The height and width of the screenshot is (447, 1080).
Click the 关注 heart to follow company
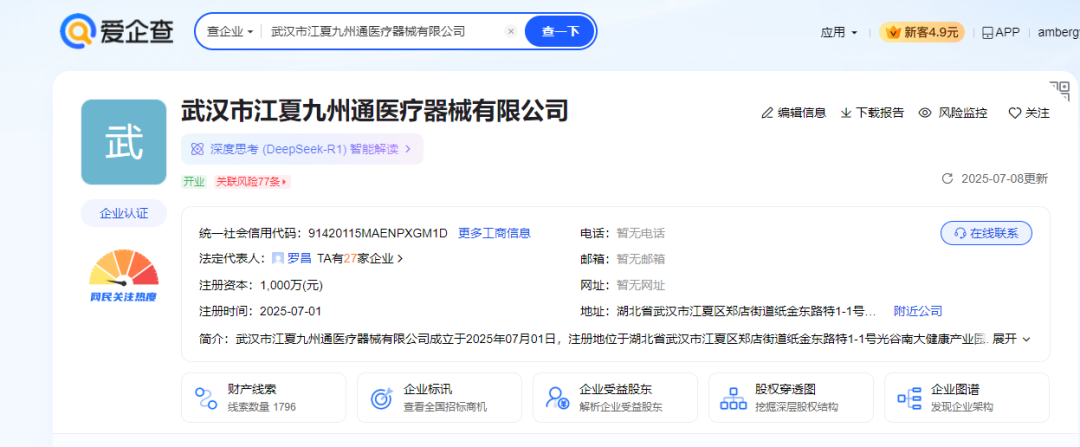pos(1029,113)
